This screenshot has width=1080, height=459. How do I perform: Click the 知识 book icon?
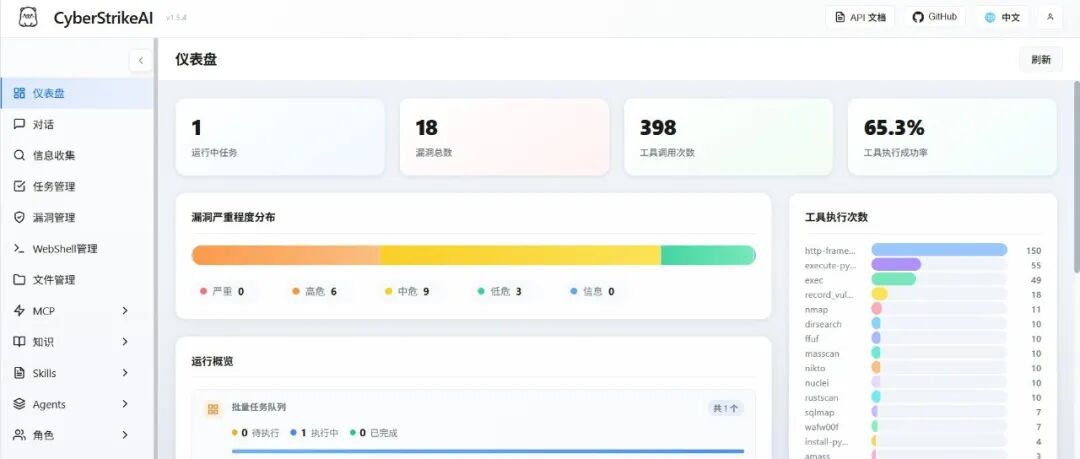[19, 342]
